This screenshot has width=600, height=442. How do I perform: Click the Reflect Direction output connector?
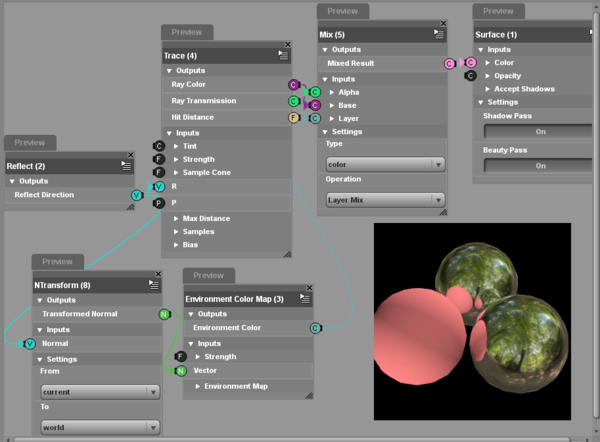point(137,195)
